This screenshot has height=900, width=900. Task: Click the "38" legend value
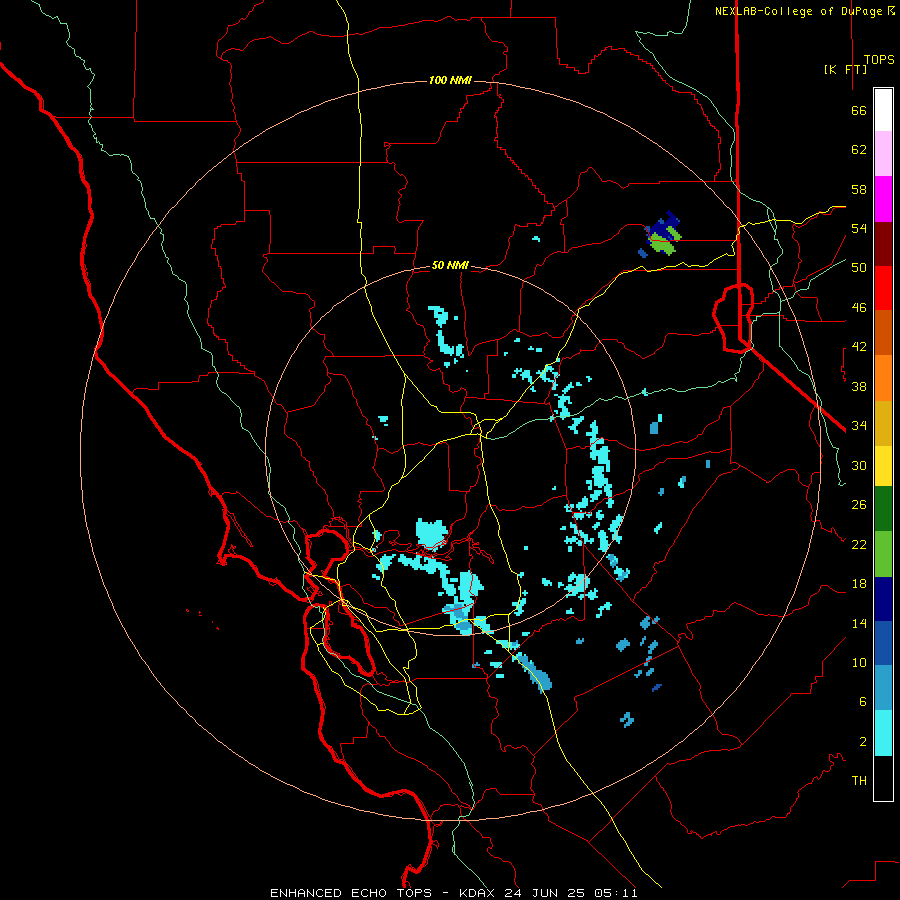click(859, 386)
